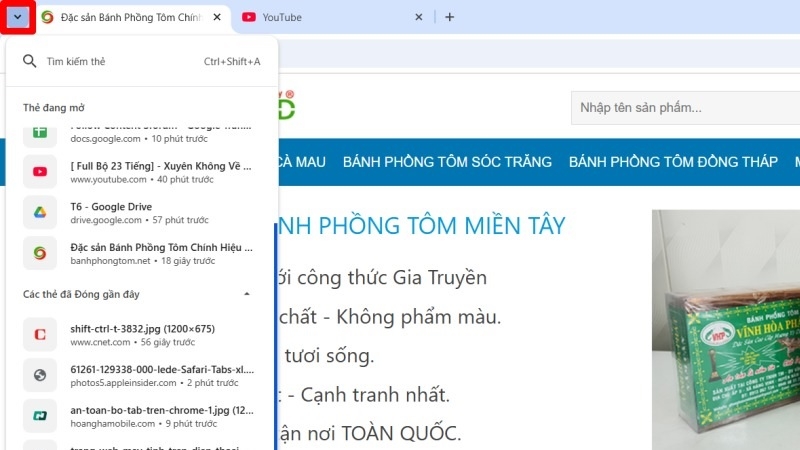Open BÁNH PHỒNG TÔM ĐỒNG THÁP menu

point(673,162)
